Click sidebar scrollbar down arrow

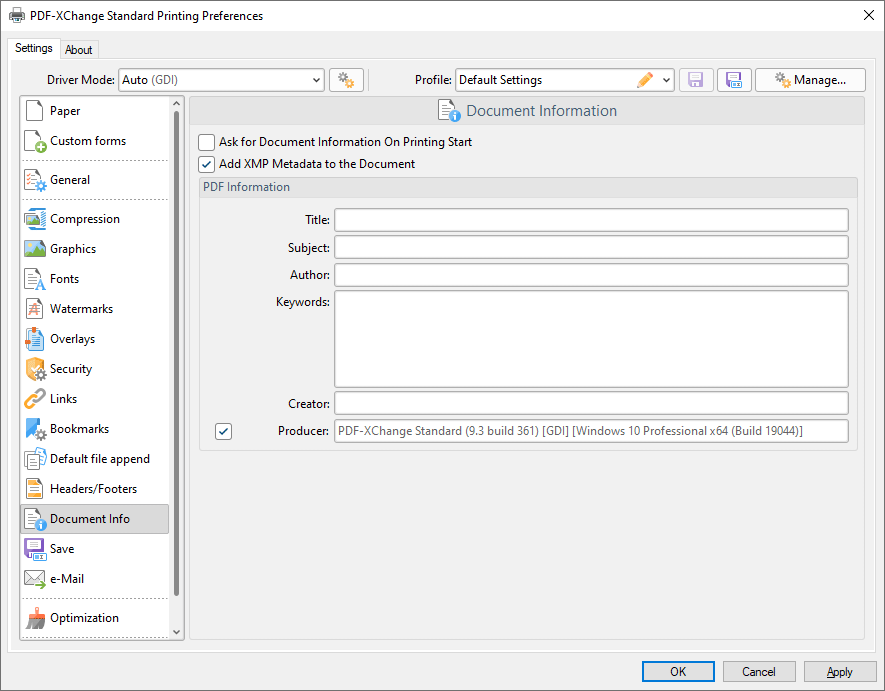coord(176,632)
